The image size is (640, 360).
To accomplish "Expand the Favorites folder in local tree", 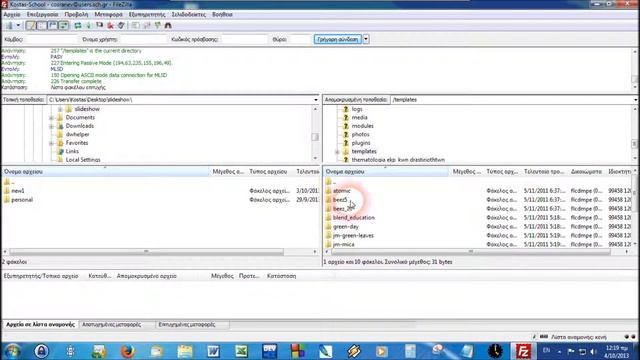I will (51, 143).
